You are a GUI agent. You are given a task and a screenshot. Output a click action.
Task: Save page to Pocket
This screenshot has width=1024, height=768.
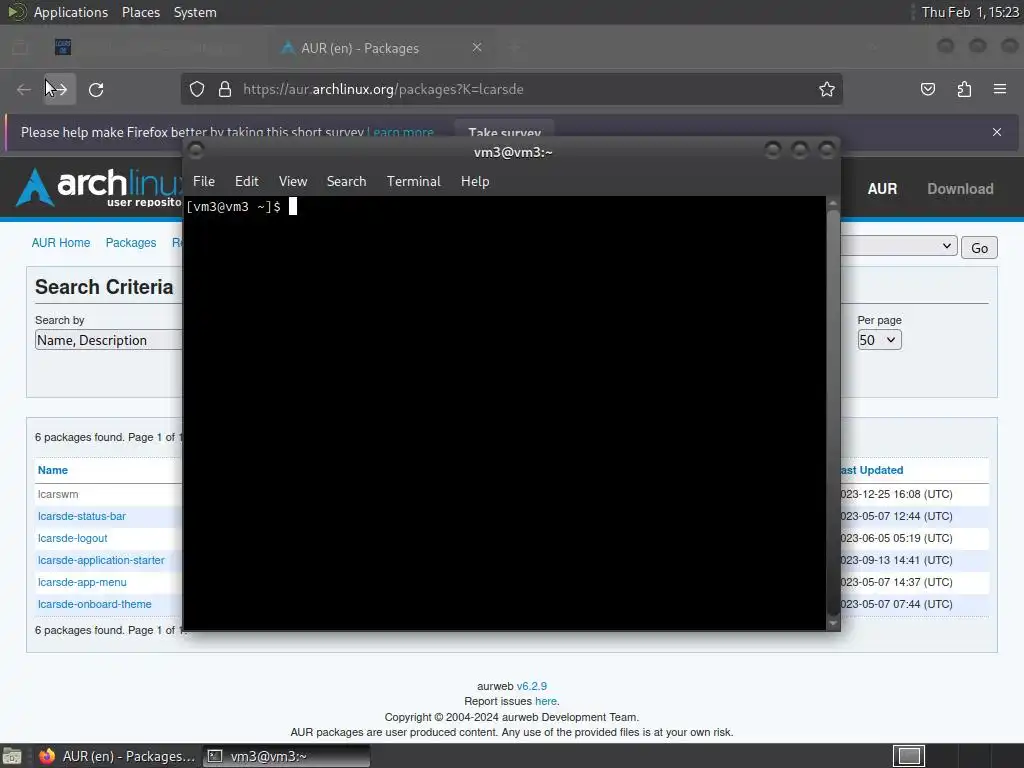(927, 89)
